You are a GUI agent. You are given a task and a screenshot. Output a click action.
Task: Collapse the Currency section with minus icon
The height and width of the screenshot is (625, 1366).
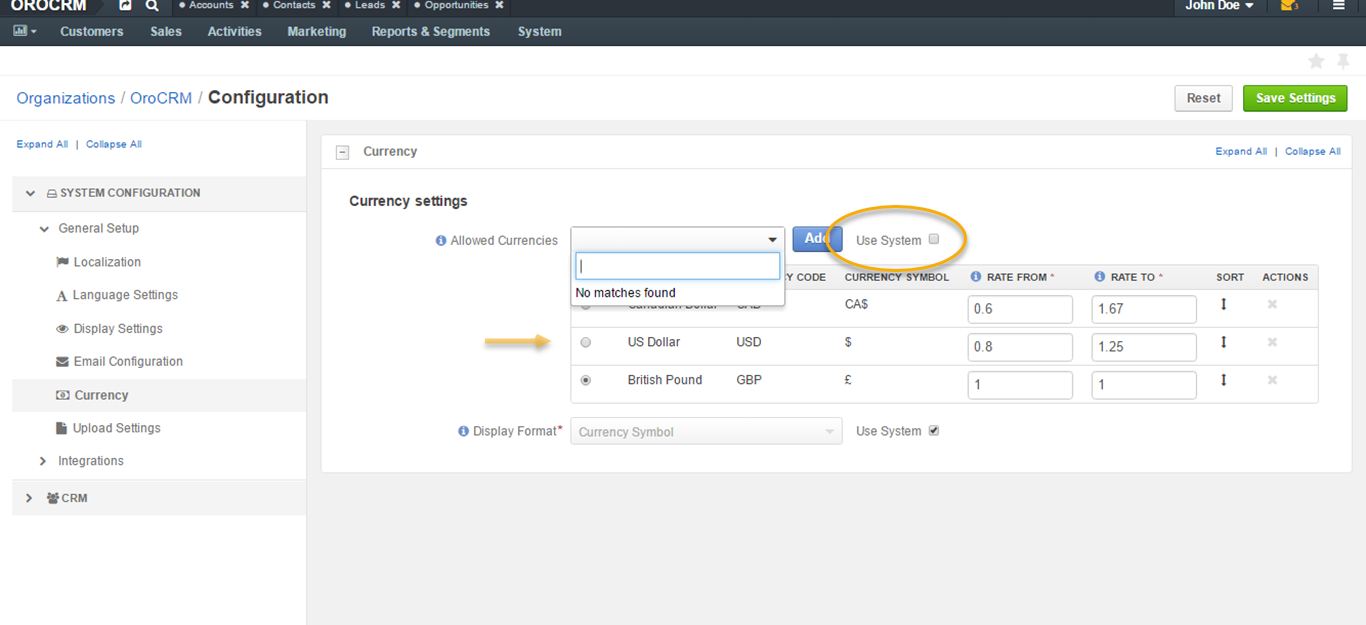click(x=342, y=152)
